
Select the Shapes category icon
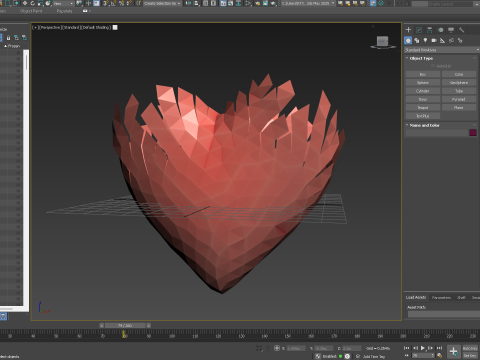(417, 41)
